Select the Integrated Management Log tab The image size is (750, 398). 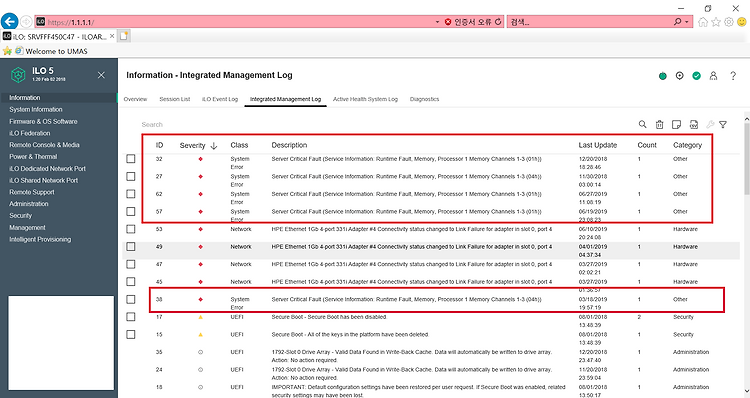point(285,99)
